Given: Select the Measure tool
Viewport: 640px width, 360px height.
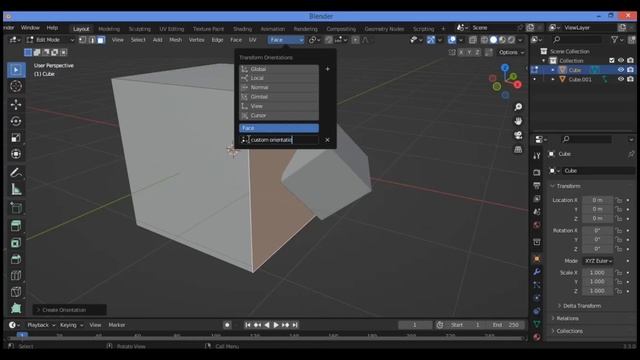Looking at the screenshot, I should [16, 189].
